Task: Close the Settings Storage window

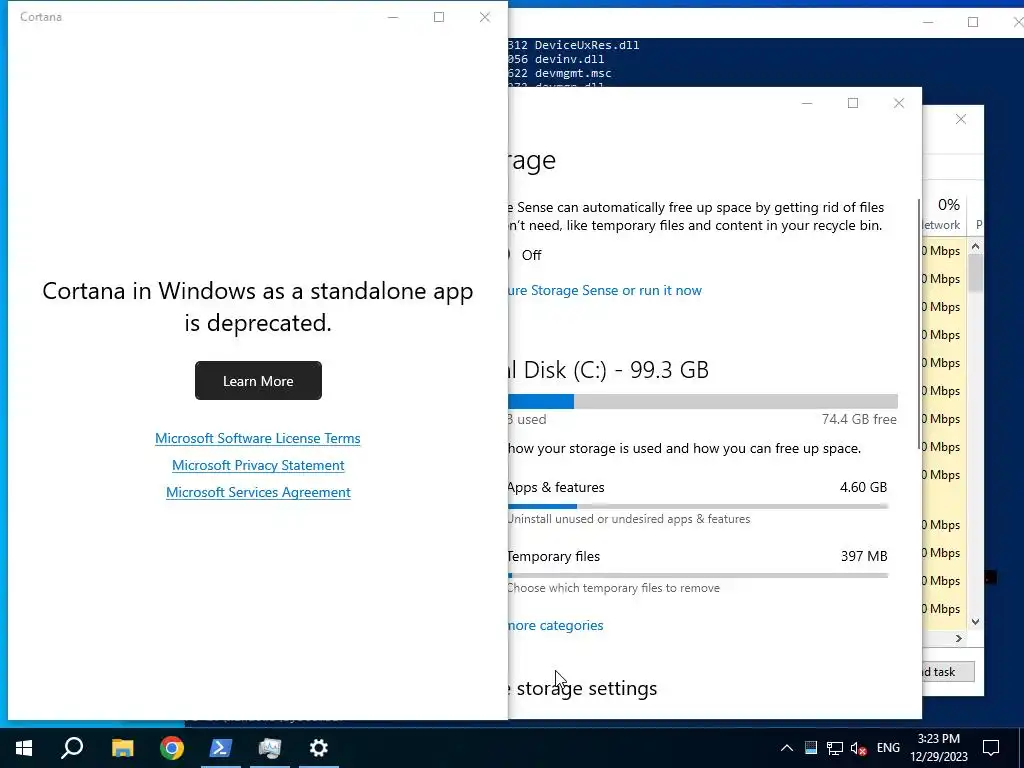Action: (x=899, y=103)
